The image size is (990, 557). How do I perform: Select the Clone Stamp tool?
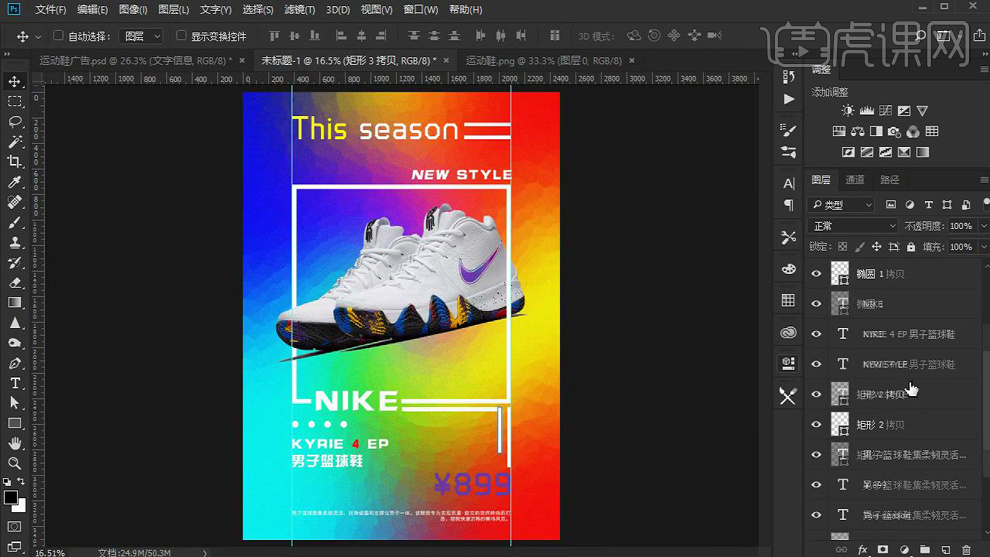coord(15,243)
